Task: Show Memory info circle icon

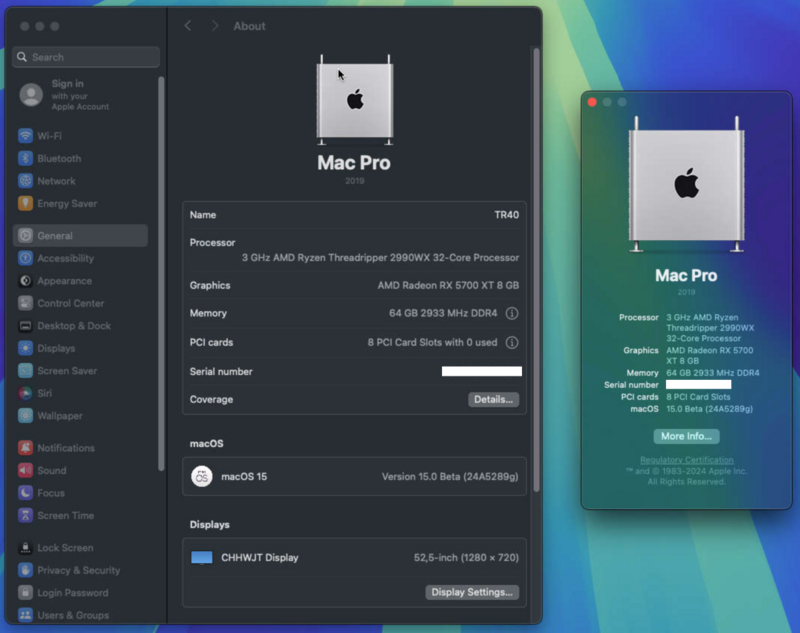Action: [x=512, y=313]
